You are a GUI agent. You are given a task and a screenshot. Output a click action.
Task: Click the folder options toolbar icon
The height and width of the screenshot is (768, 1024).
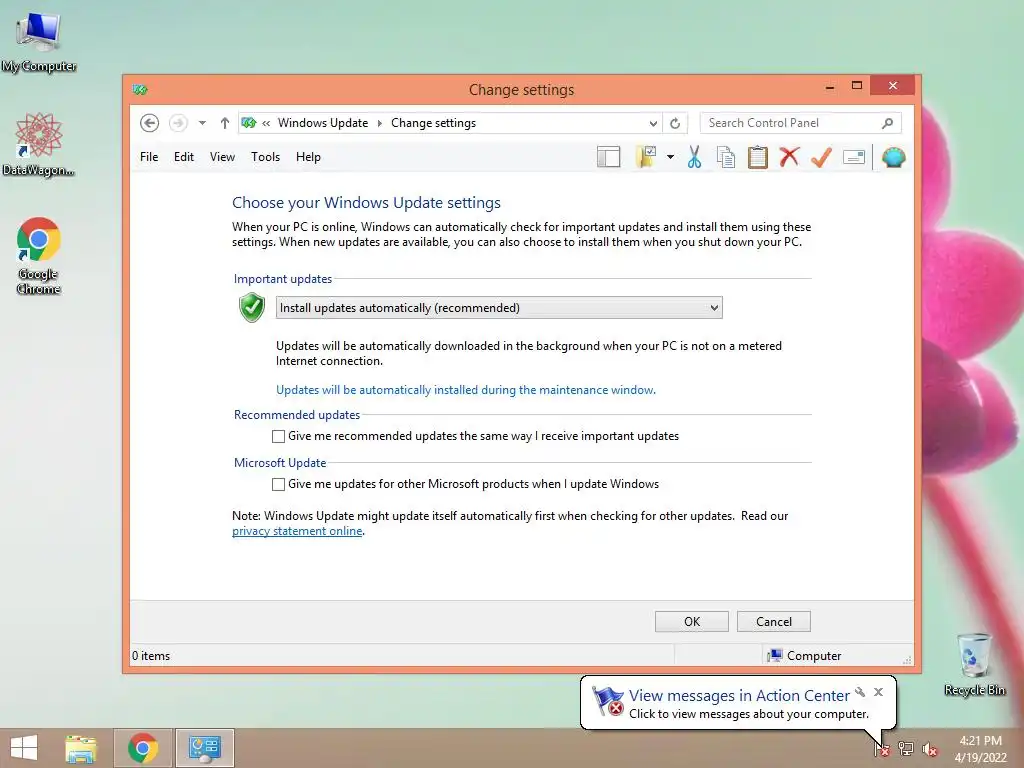tap(646, 157)
